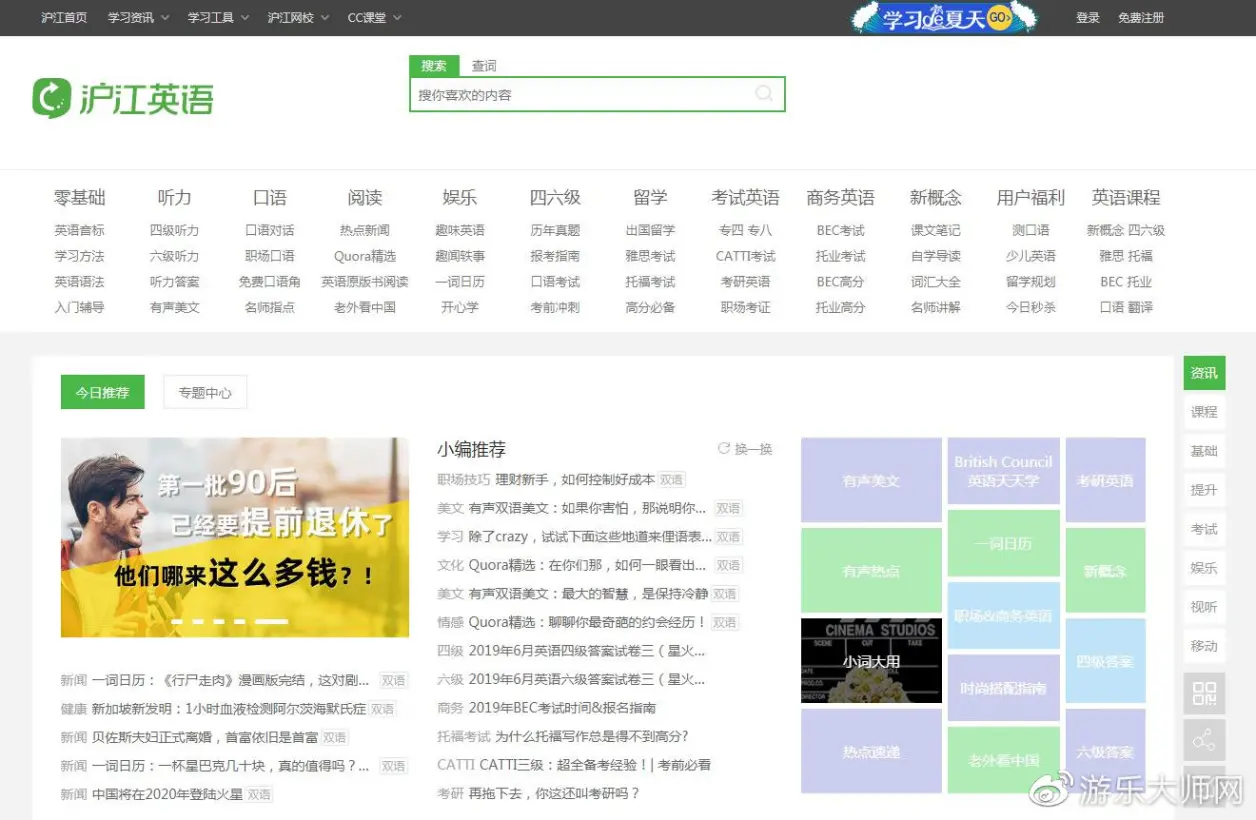
Task: Select the 专题中心 tab
Action: pos(205,392)
